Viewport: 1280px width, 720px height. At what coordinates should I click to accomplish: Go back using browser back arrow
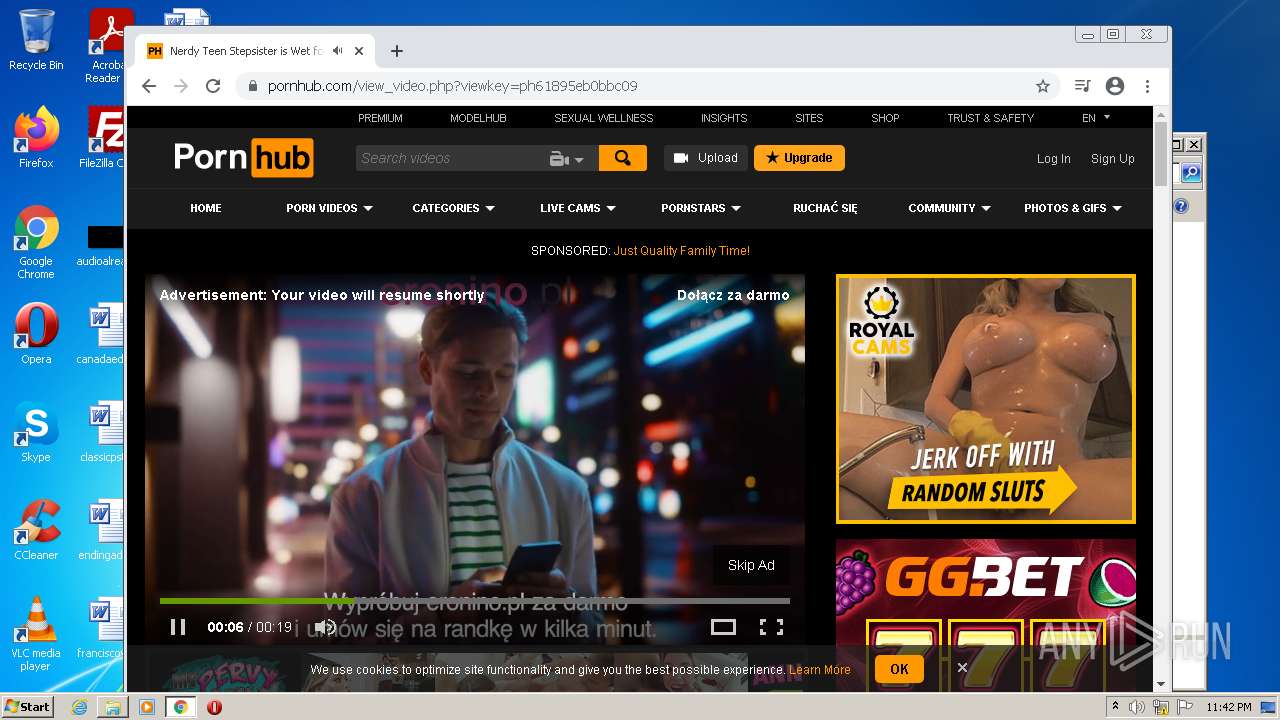click(x=149, y=86)
